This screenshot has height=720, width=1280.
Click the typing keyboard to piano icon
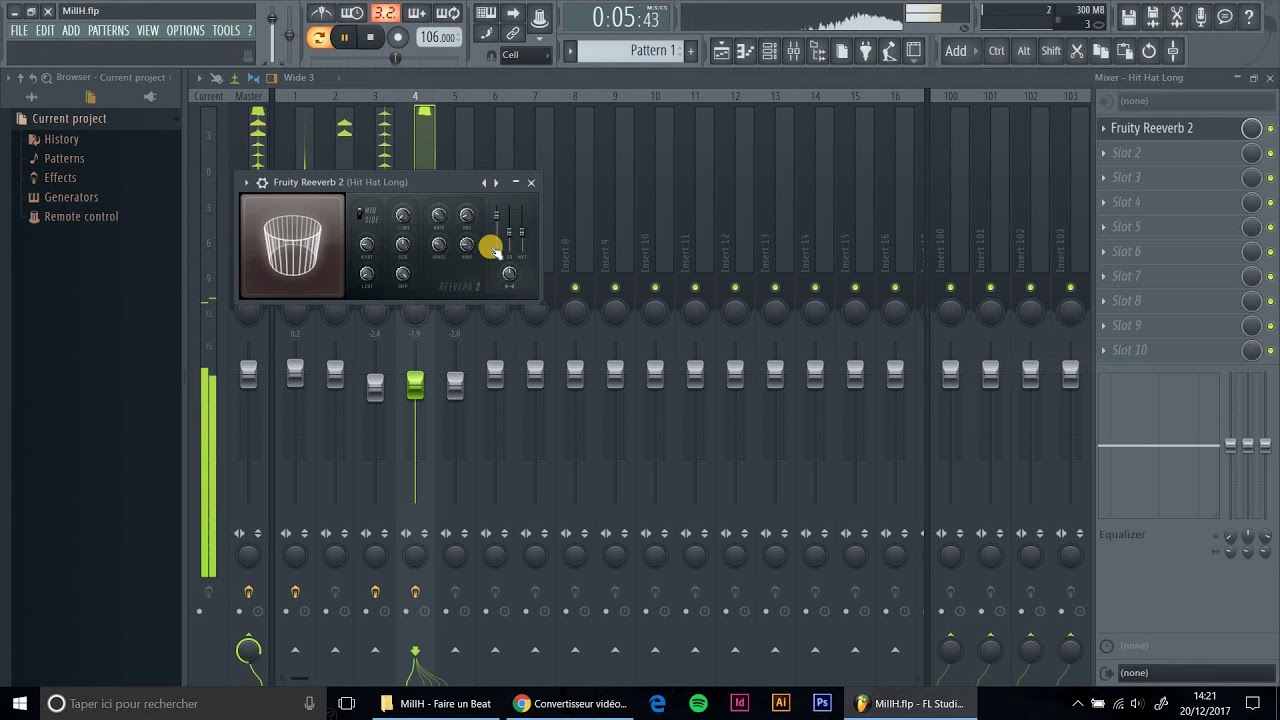[486, 13]
